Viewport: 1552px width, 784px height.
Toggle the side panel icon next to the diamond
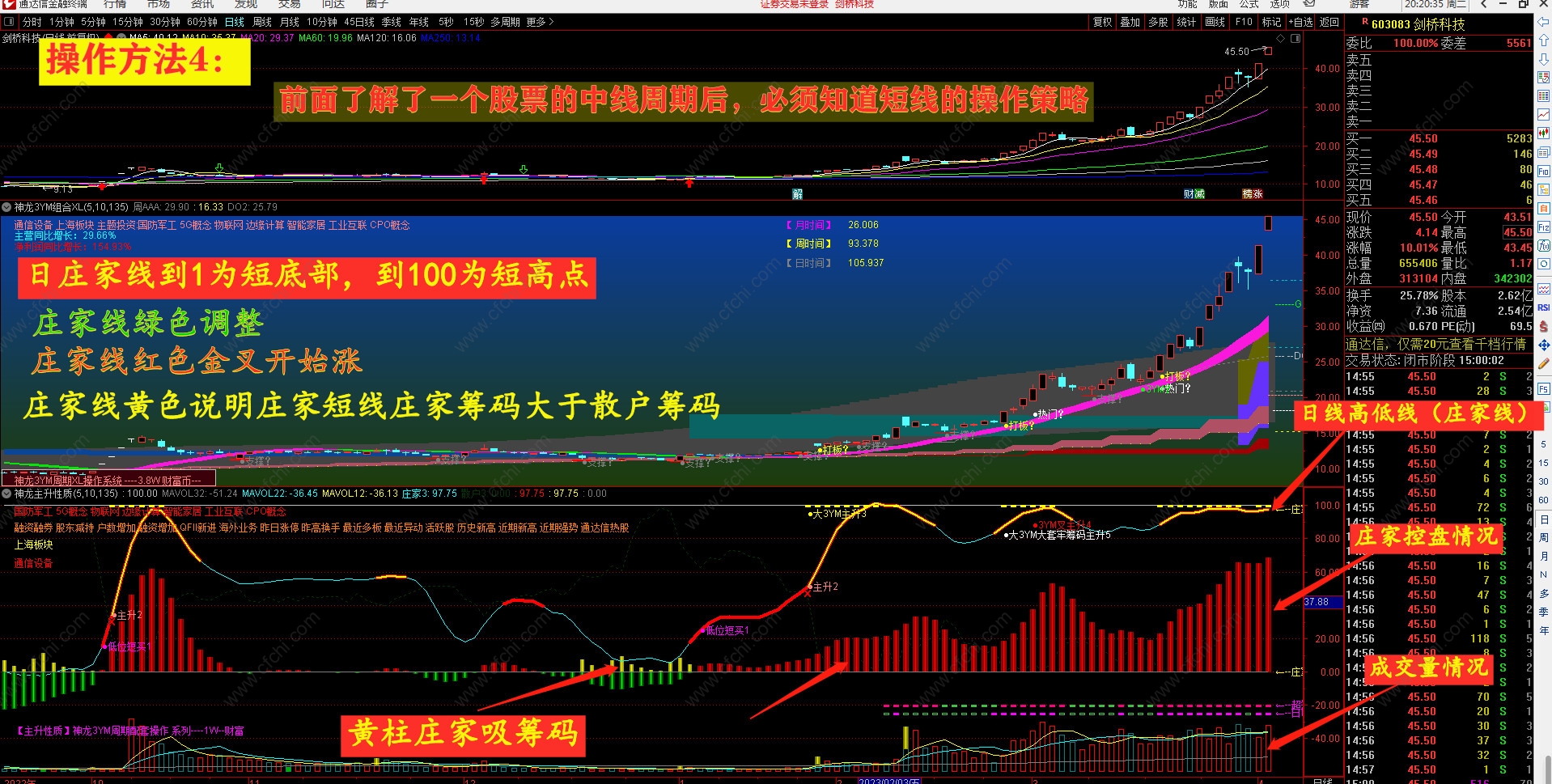pos(1294,39)
